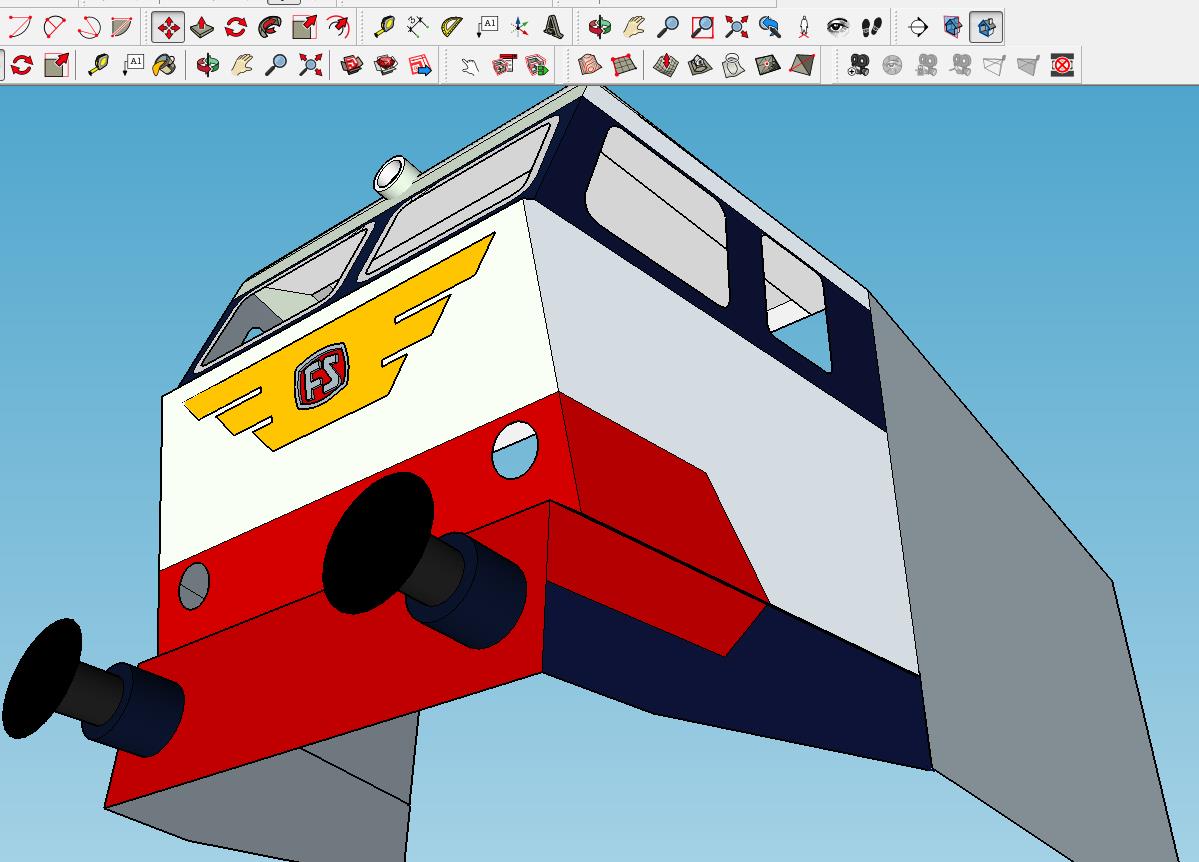Image resolution: width=1199 pixels, height=862 pixels.
Task: Toggle Display Section Planes
Action: pyautogui.click(x=952, y=27)
